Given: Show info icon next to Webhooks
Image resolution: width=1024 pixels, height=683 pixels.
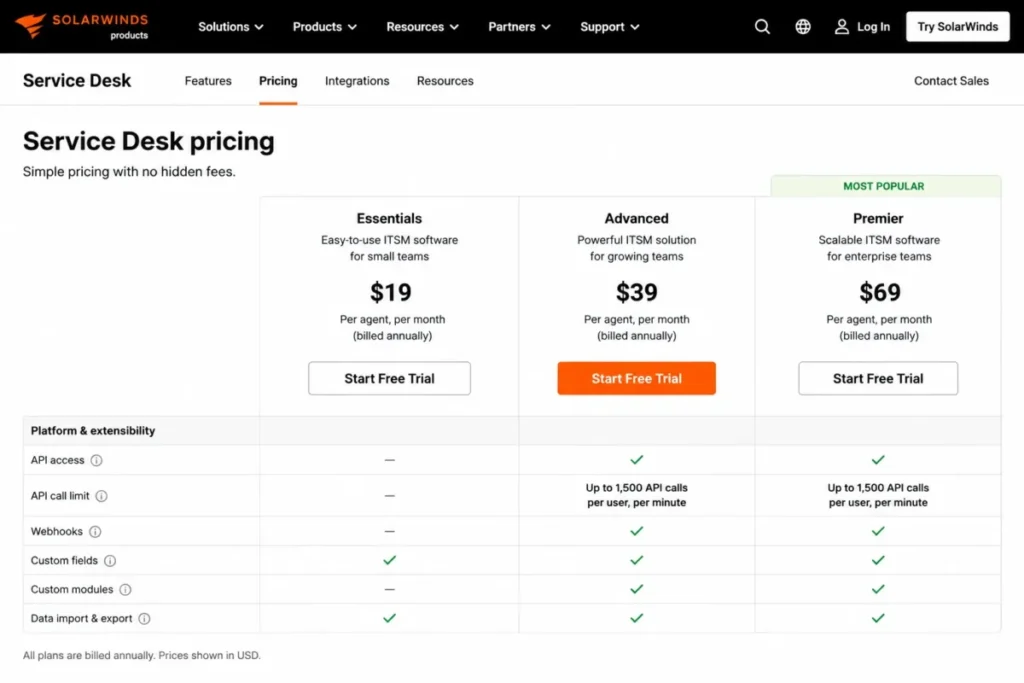Looking at the screenshot, I should tap(95, 532).
